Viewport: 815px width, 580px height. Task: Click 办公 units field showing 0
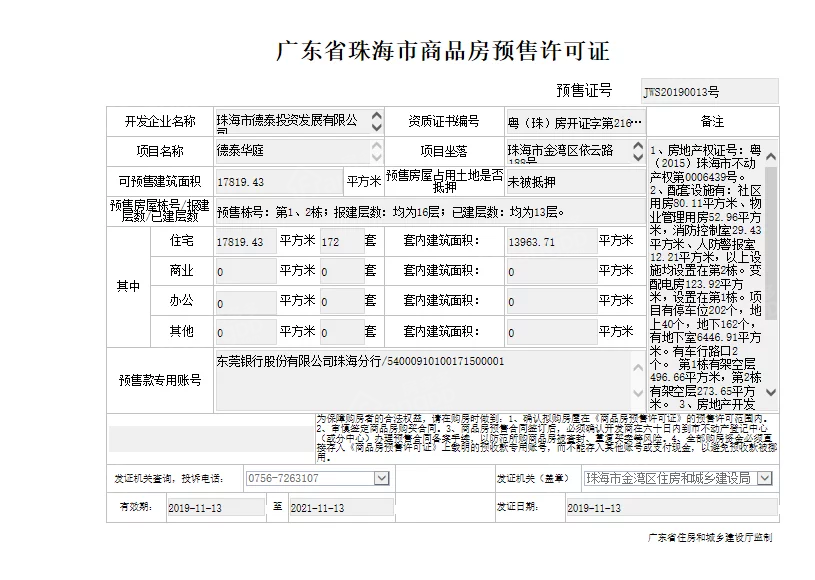pos(342,301)
